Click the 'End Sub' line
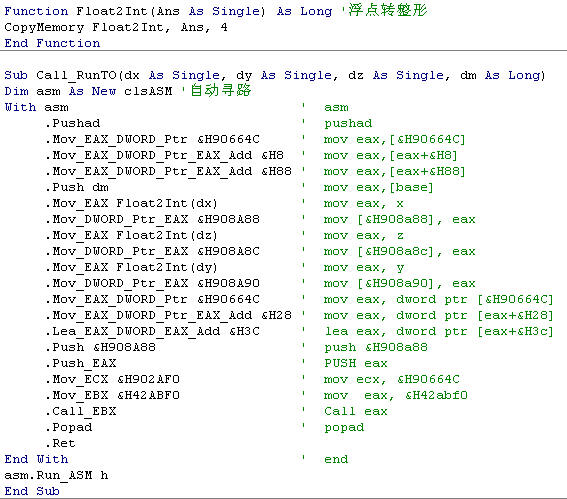The image size is (567, 499). tap(32, 491)
